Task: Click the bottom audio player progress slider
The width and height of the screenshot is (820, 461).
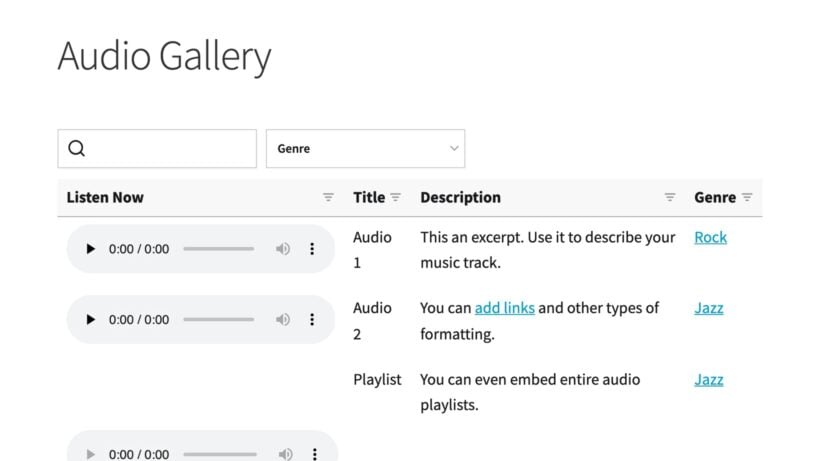Action: pyautogui.click(x=220, y=454)
